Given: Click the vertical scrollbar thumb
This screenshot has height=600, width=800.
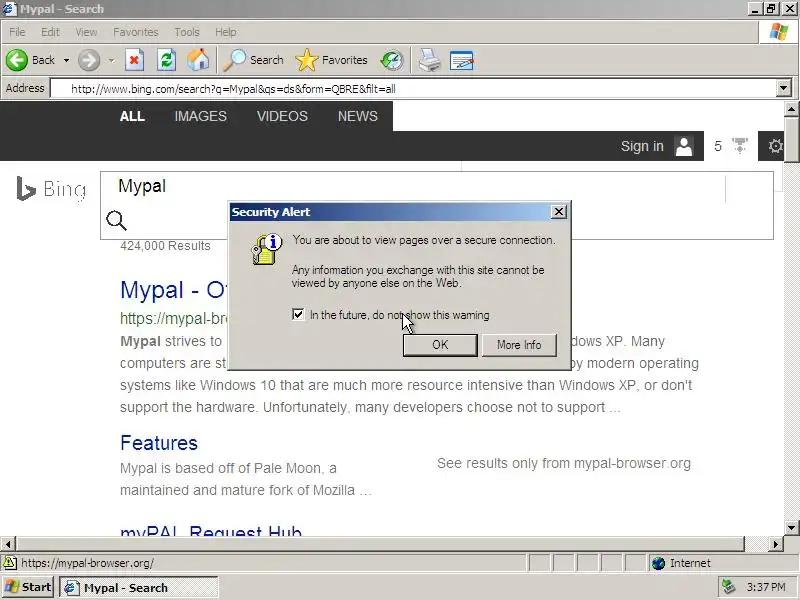Looking at the screenshot, I should (x=791, y=140).
